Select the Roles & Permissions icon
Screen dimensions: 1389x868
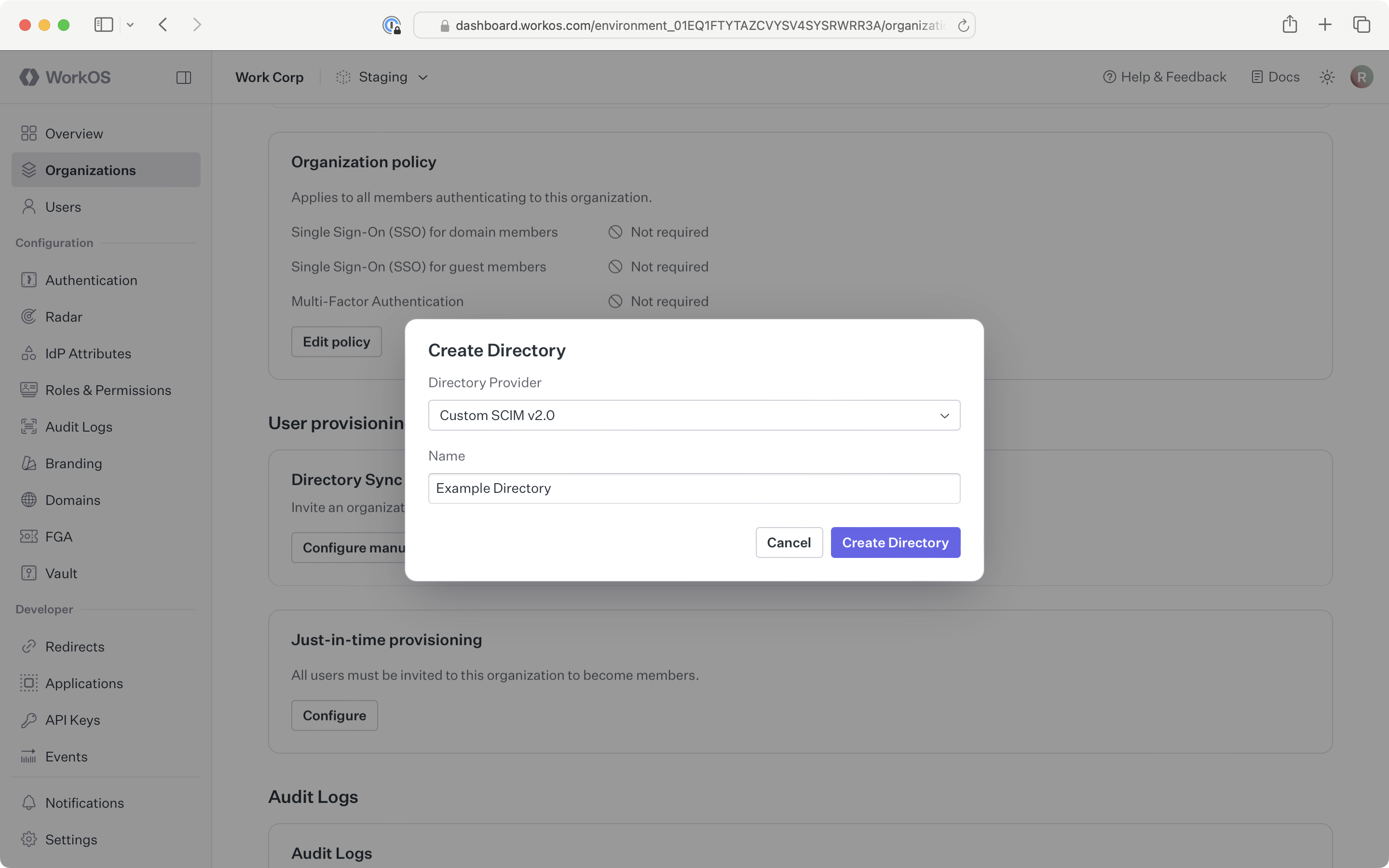pos(29,390)
